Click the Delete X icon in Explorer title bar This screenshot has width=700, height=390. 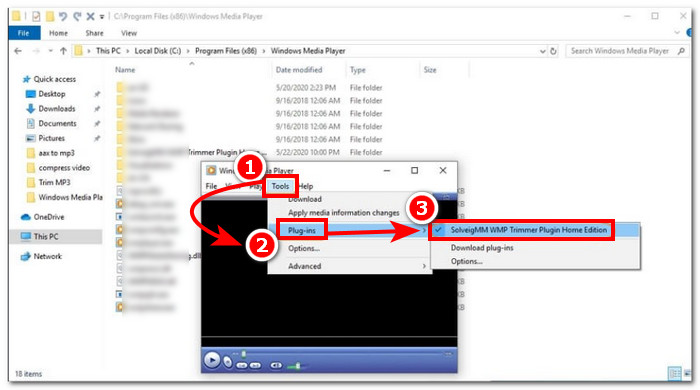pos(90,17)
